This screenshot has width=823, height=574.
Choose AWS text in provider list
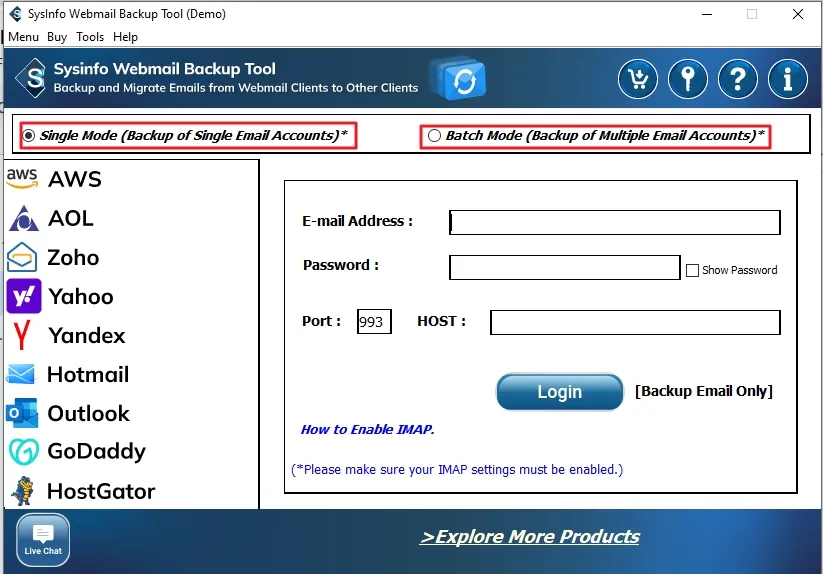click(x=75, y=179)
